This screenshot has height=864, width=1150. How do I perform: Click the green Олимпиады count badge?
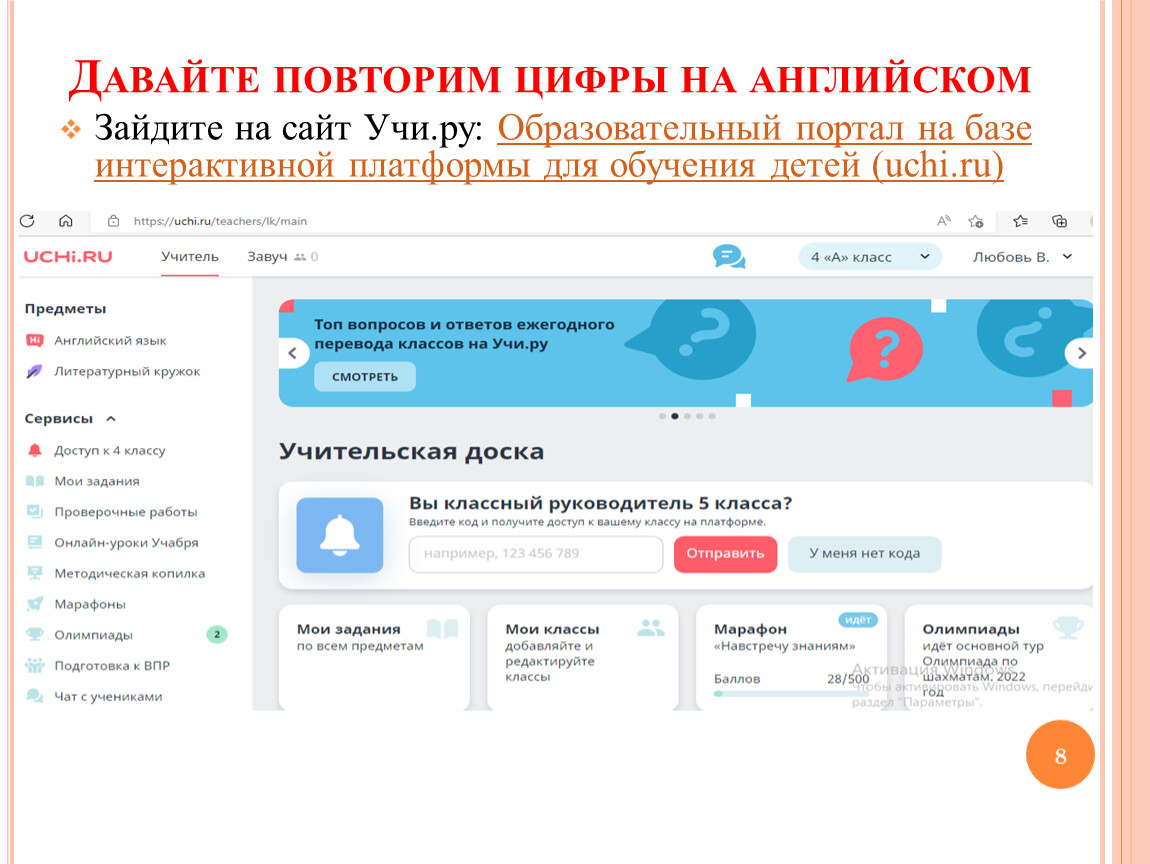[216, 634]
